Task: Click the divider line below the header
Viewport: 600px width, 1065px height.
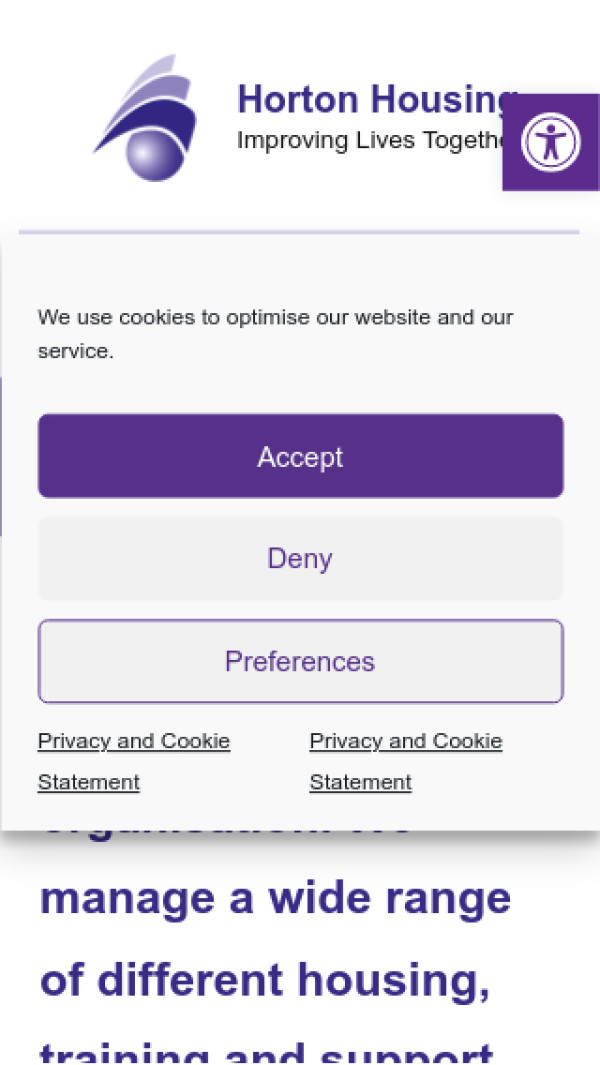Action: [x=298, y=232]
